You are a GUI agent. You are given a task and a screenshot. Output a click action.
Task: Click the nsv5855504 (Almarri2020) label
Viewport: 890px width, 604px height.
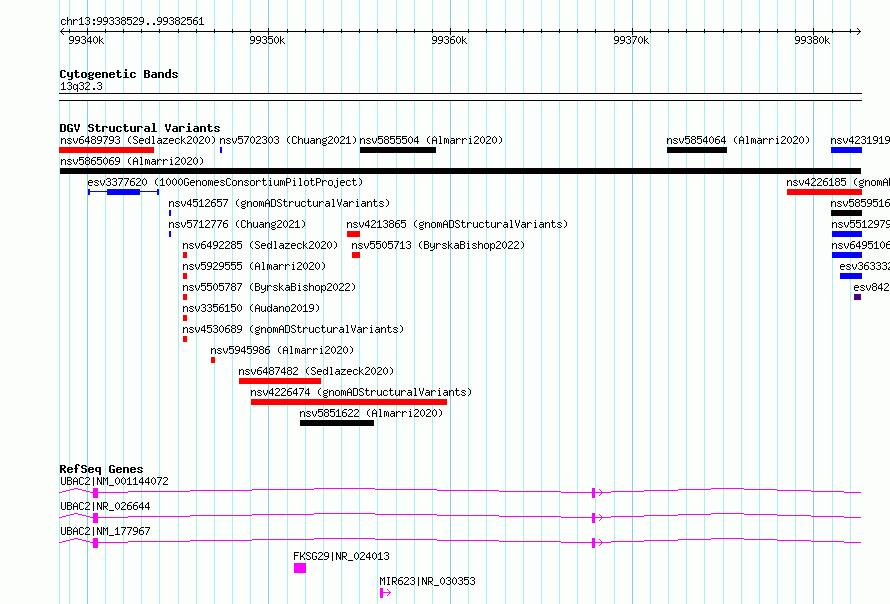431,140
